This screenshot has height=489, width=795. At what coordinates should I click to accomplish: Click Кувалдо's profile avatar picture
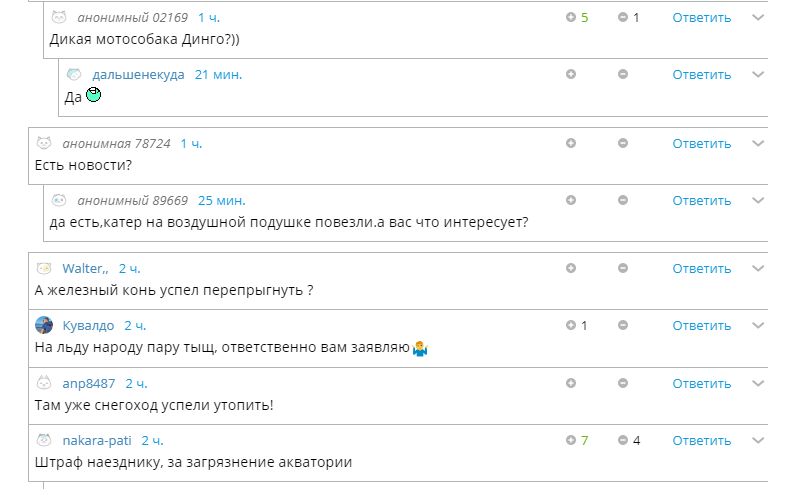click(x=44, y=325)
